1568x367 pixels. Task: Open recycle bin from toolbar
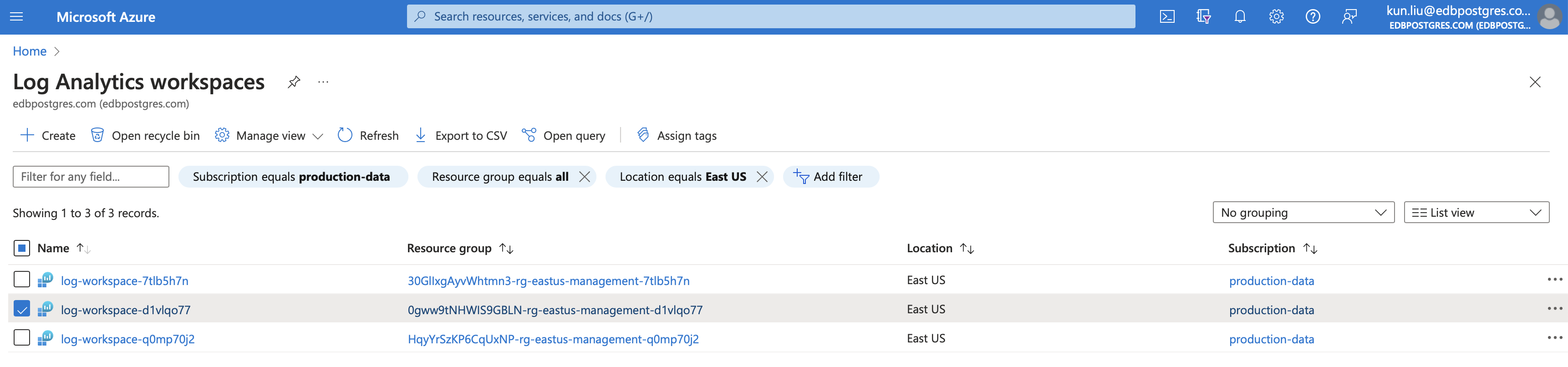(145, 135)
